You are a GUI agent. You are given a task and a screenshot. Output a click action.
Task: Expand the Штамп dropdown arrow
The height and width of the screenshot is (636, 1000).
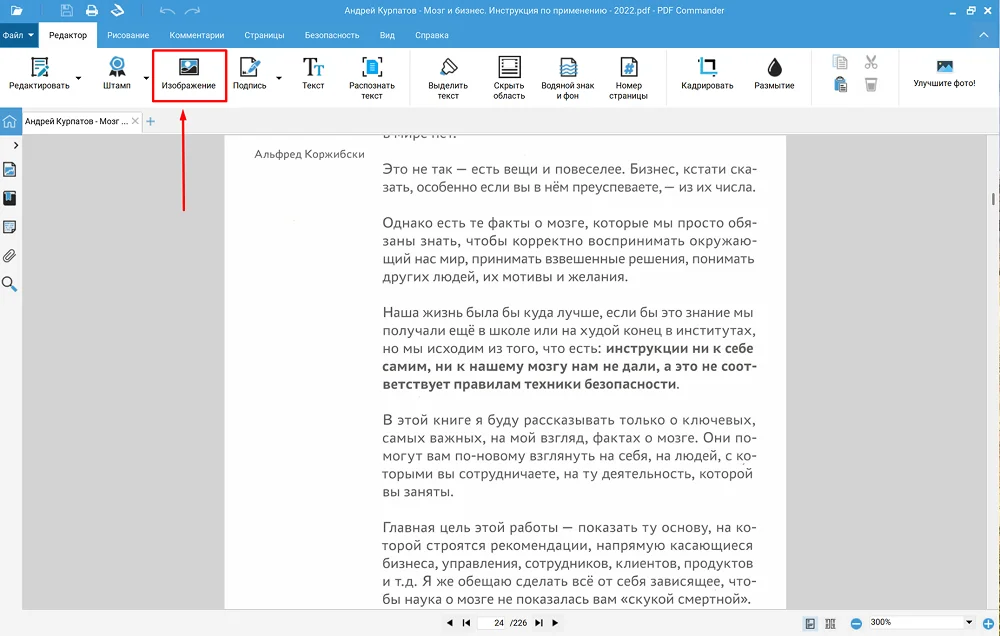146,78
